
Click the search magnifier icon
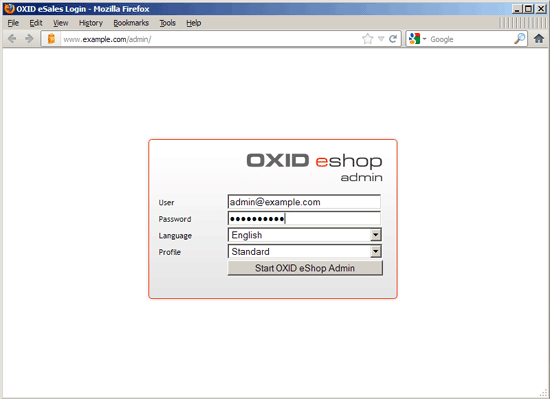[x=519, y=39]
